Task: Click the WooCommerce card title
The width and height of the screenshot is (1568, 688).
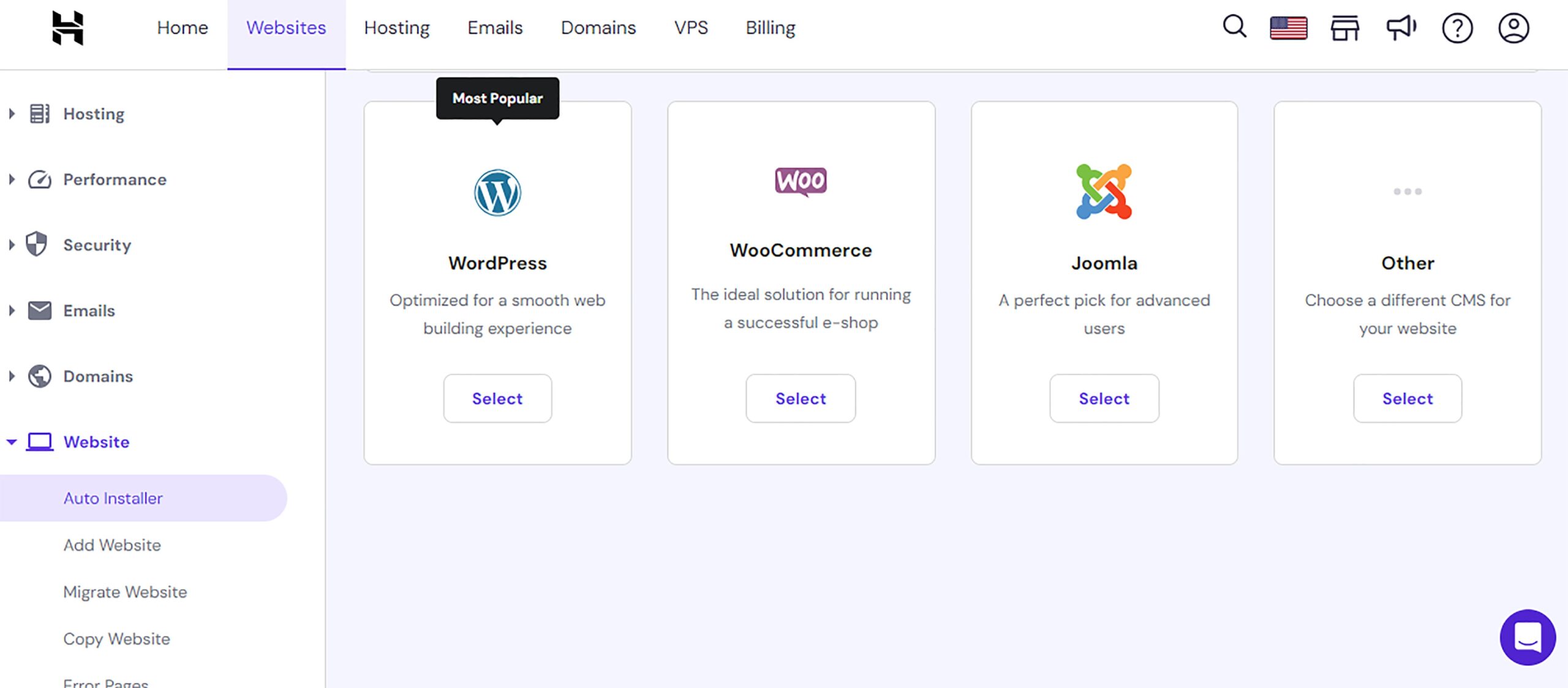Action: [x=801, y=250]
